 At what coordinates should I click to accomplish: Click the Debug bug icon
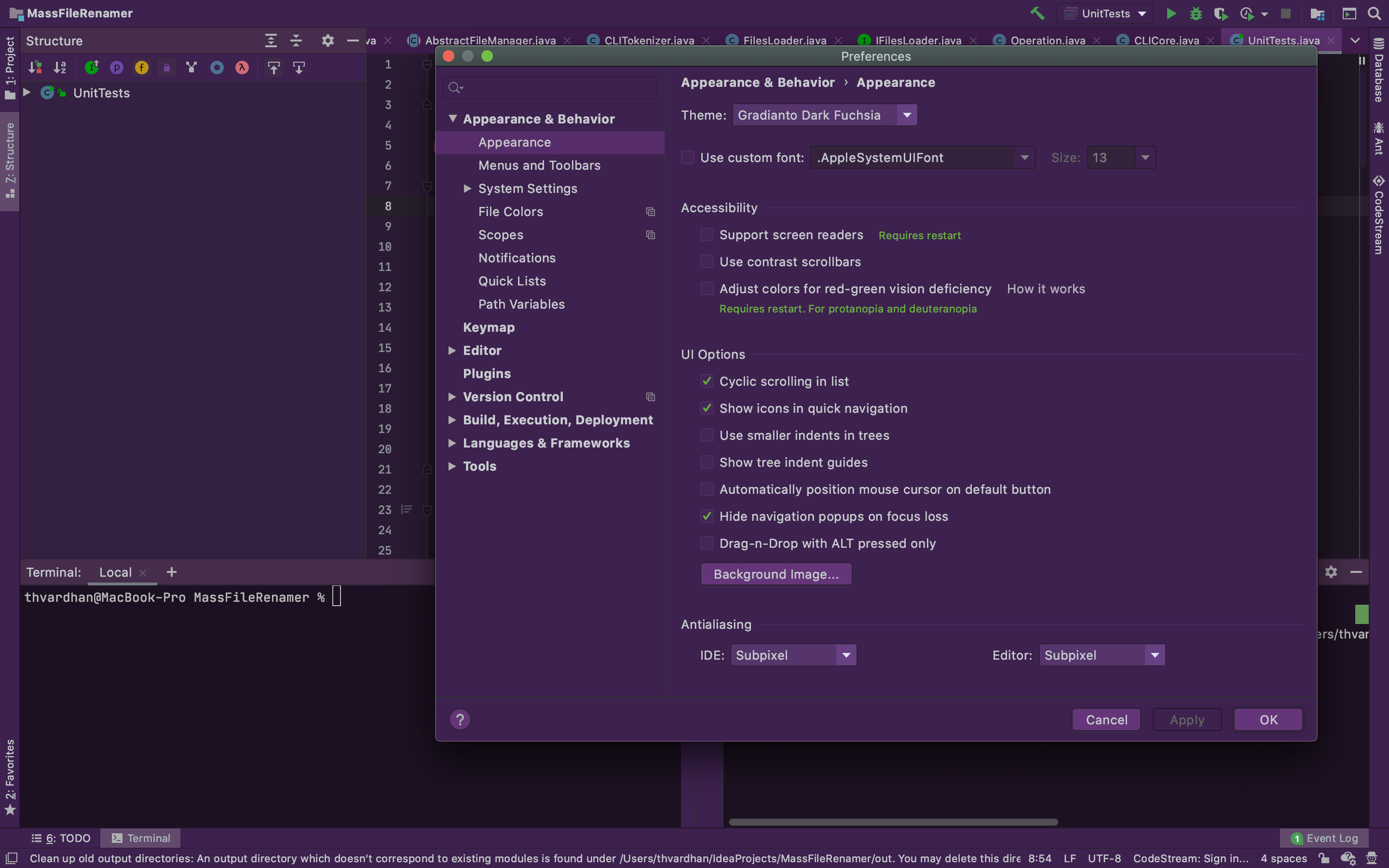click(x=1196, y=13)
